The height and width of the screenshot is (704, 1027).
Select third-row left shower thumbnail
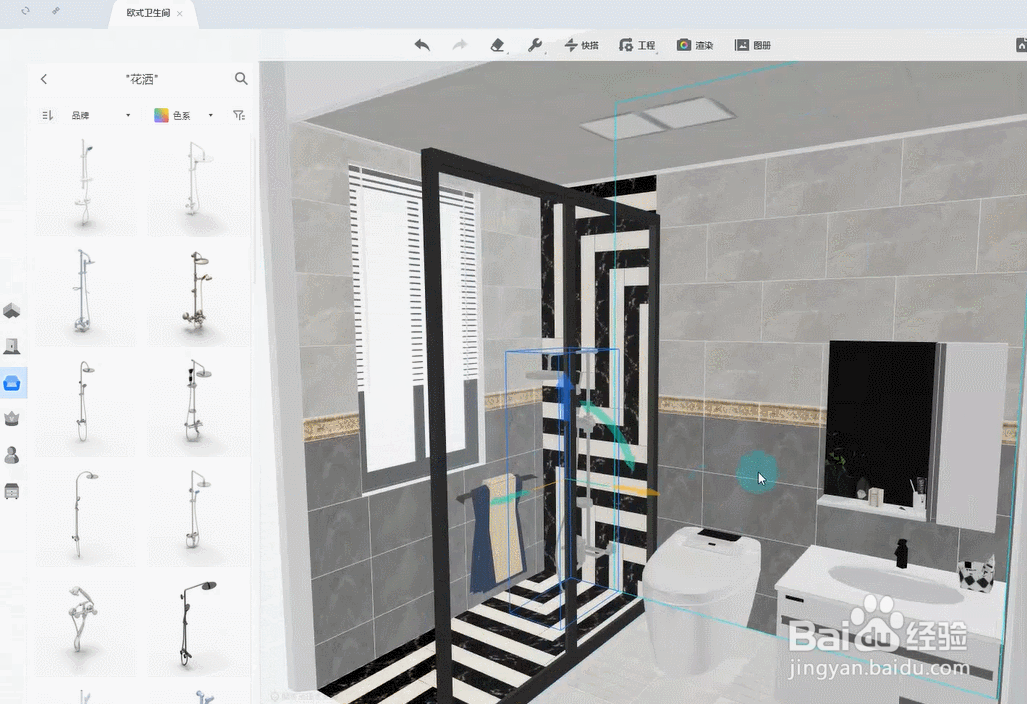[x=85, y=405]
